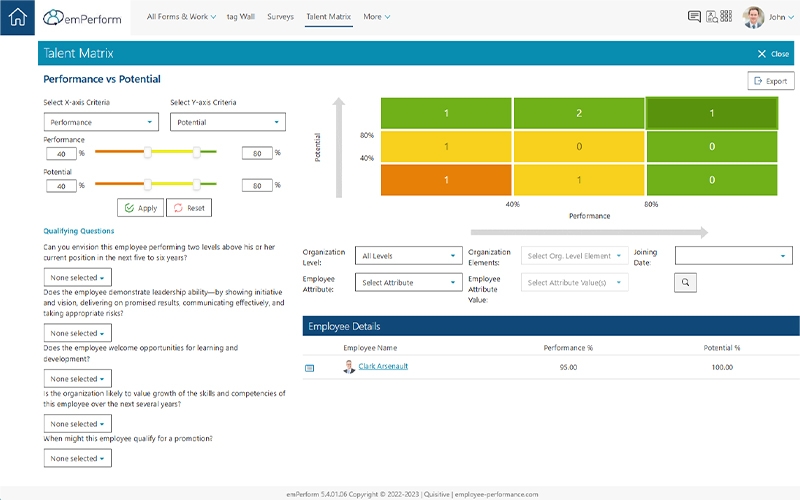Open the X-axis Performance criteria dropdown
Screen dimensions: 800x500
[101, 122]
